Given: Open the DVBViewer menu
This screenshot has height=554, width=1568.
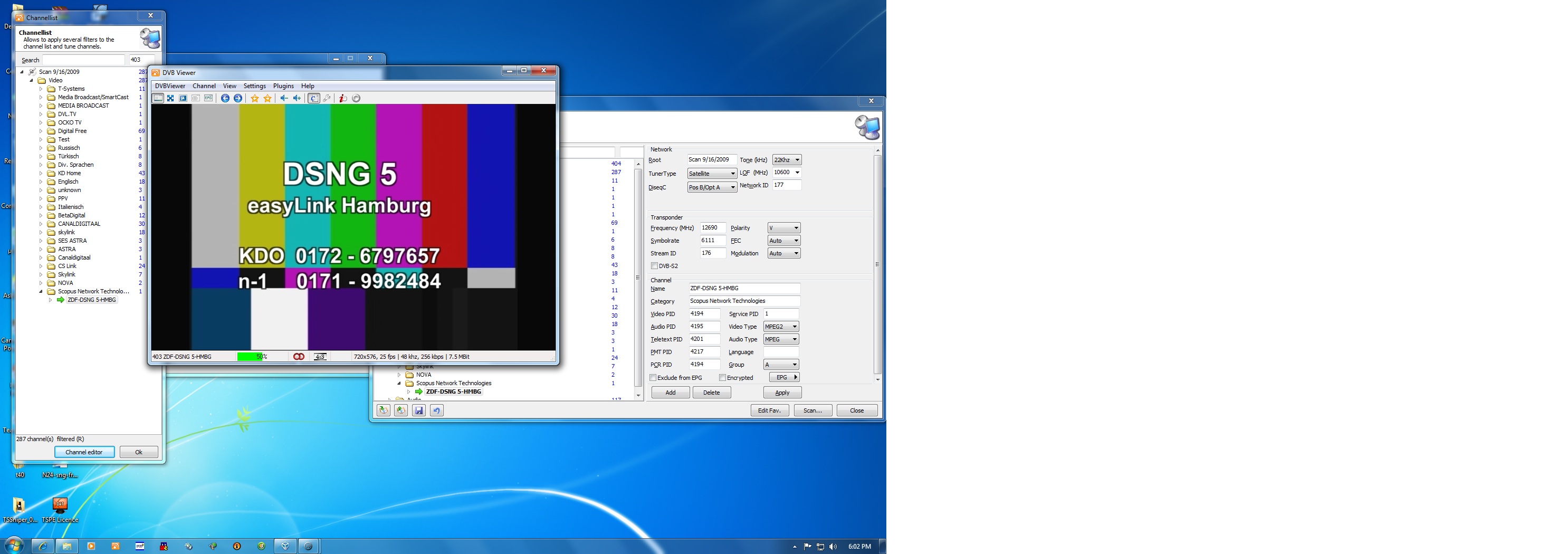Looking at the screenshot, I should point(170,86).
